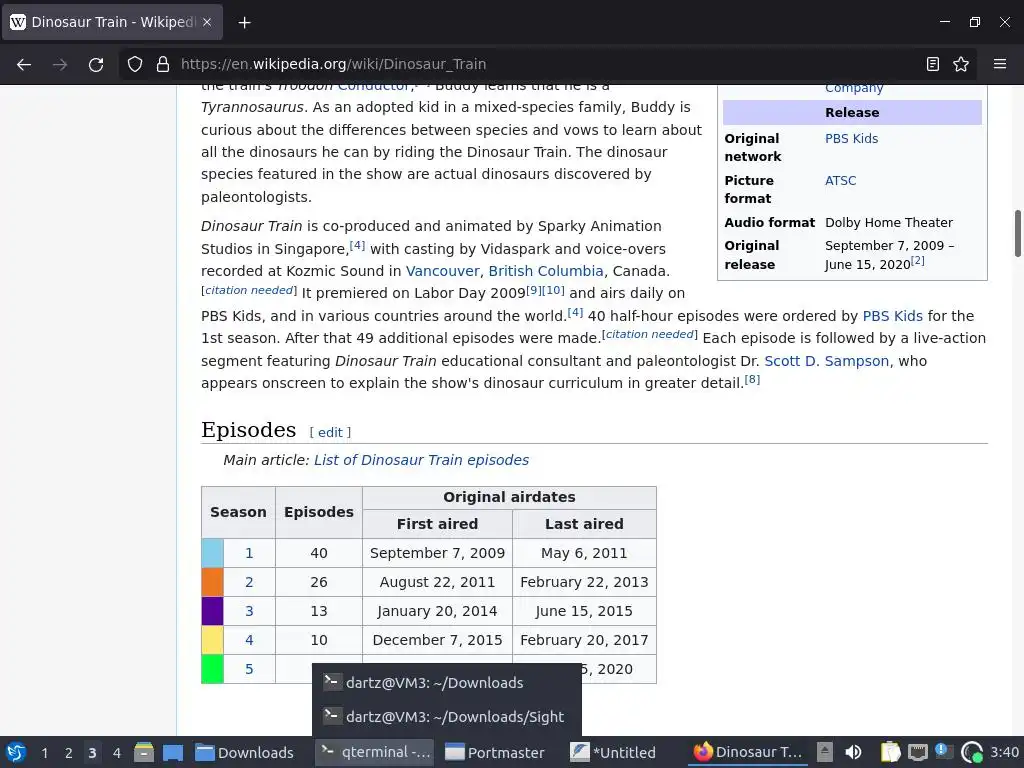Open the volume control tray icon

click(x=853, y=752)
